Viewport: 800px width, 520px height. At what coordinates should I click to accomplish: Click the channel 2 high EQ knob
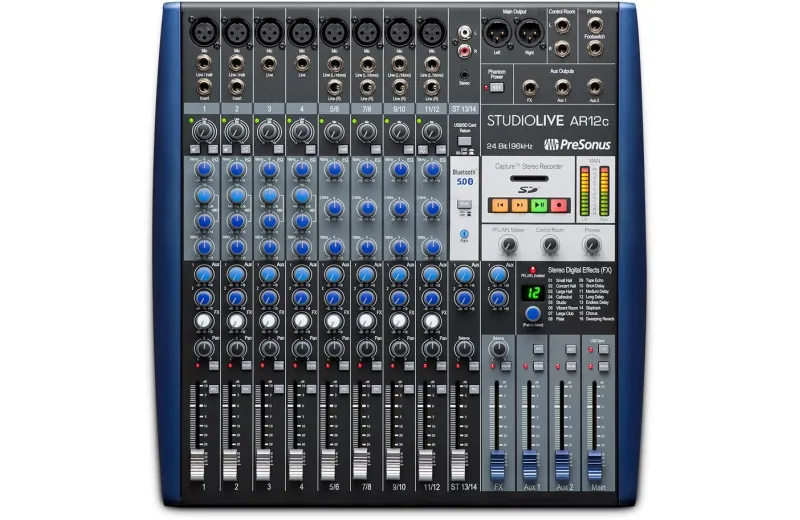click(236, 169)
